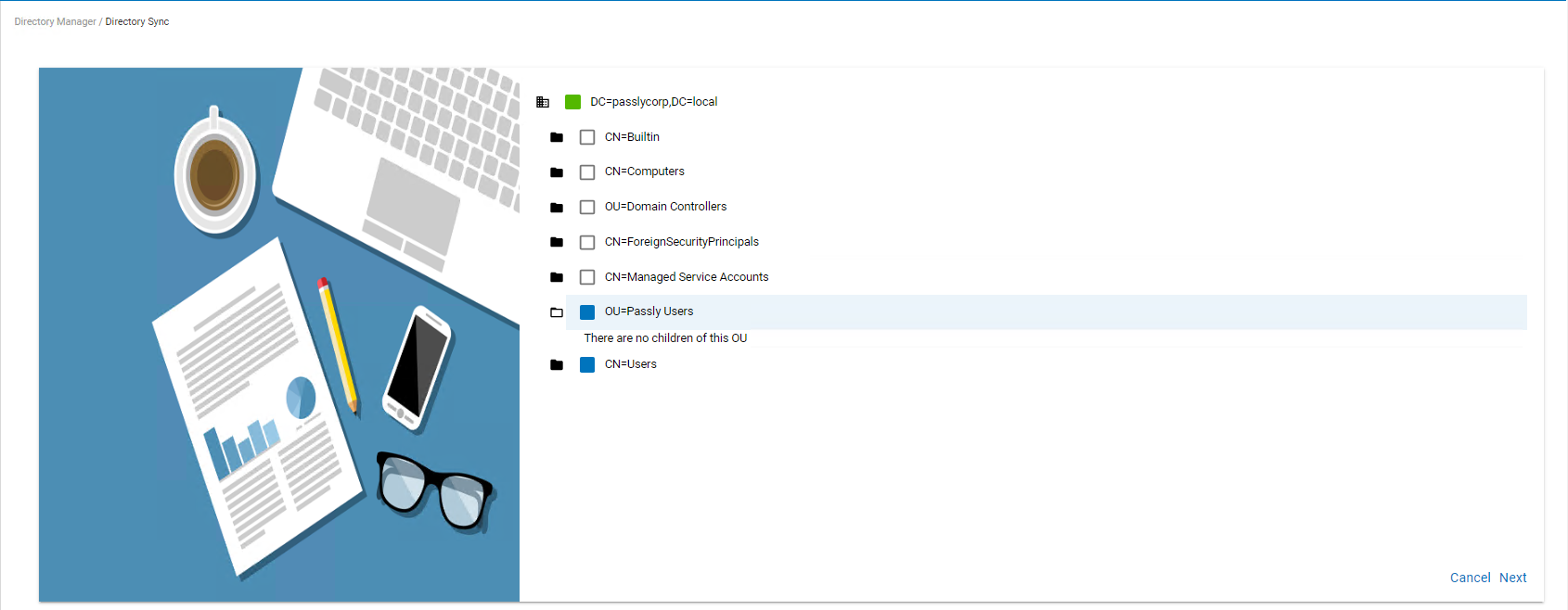Screen dimensions: 1568x610
Task: Uncheck the OU=Passly Users checkbox
Action: 587,312
